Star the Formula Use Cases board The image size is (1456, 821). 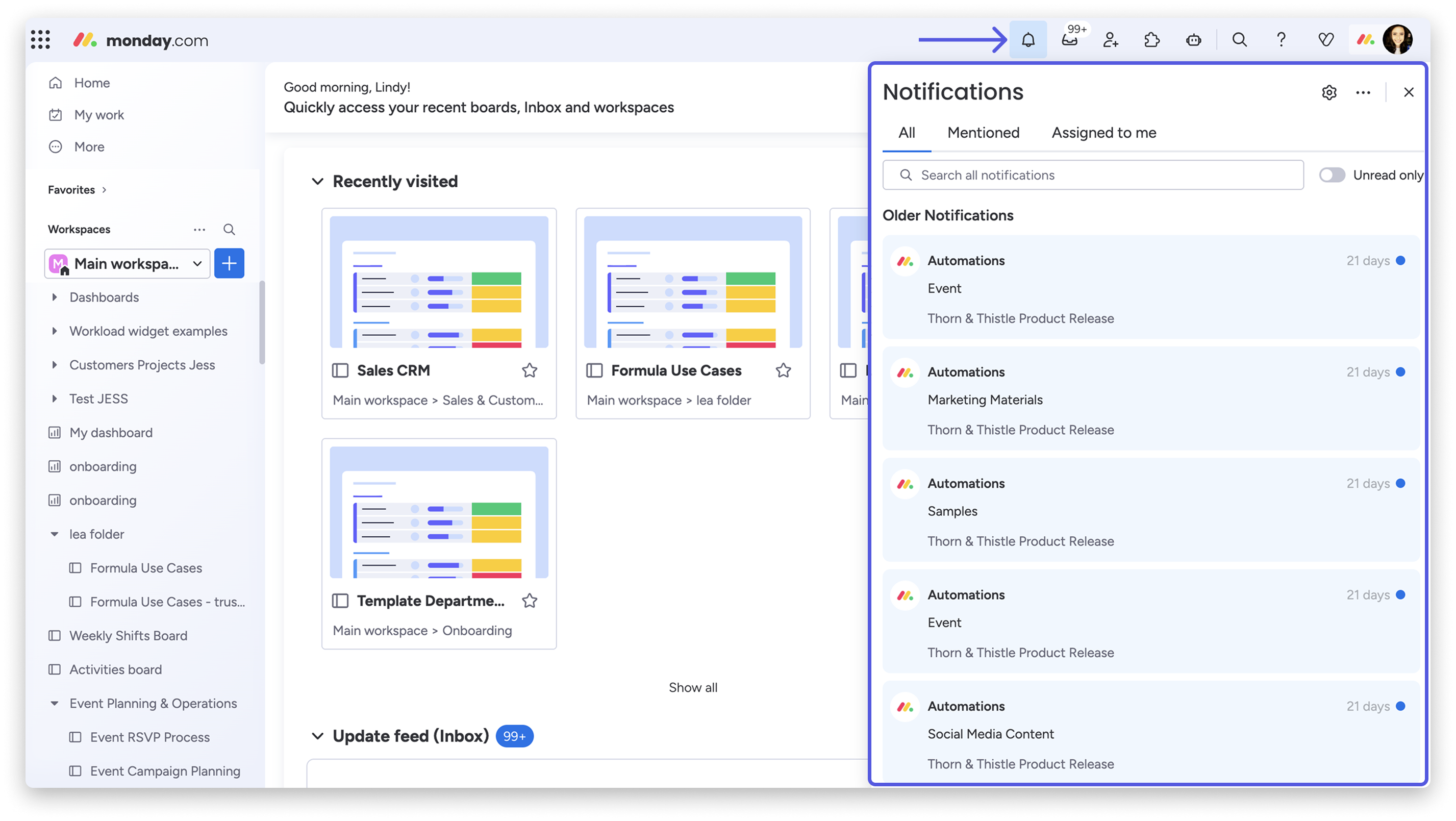[783, 371]
